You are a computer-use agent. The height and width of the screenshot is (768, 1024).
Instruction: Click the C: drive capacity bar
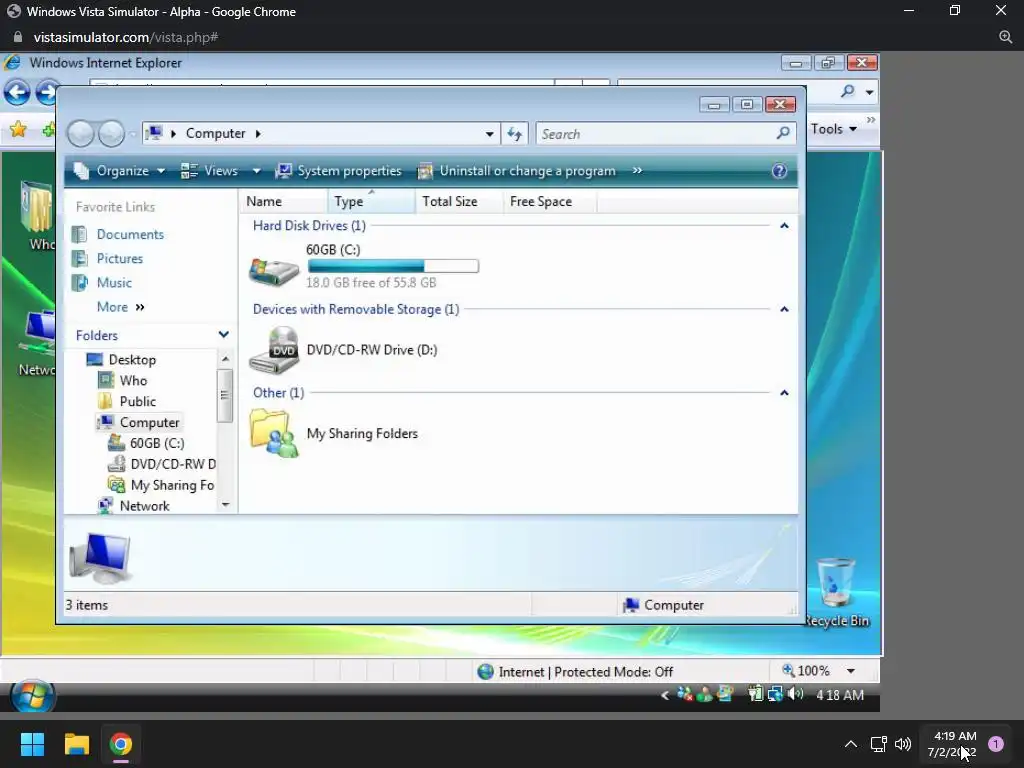click(393, 266)
